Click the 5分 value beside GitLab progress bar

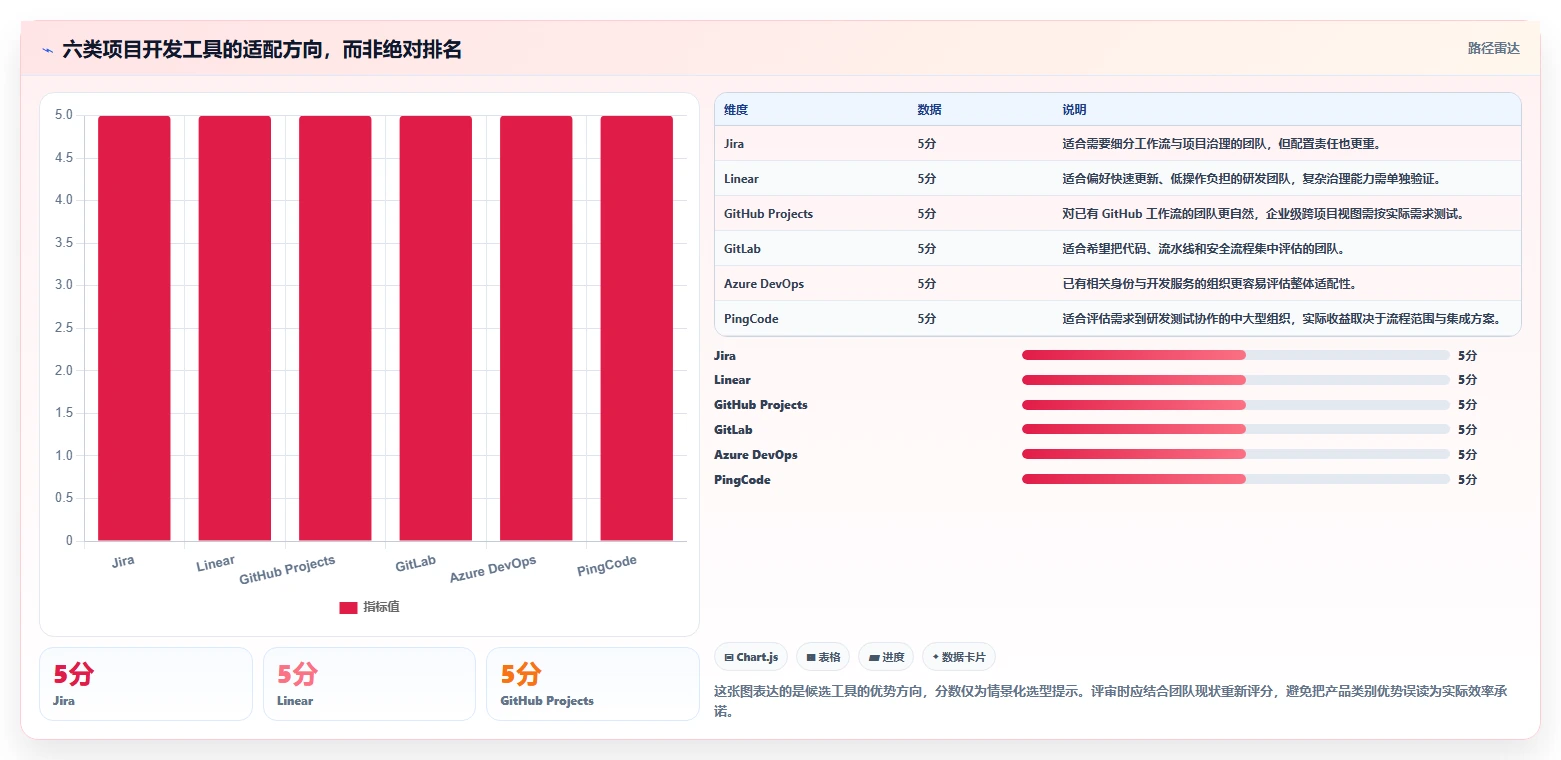coord(1467,429)
